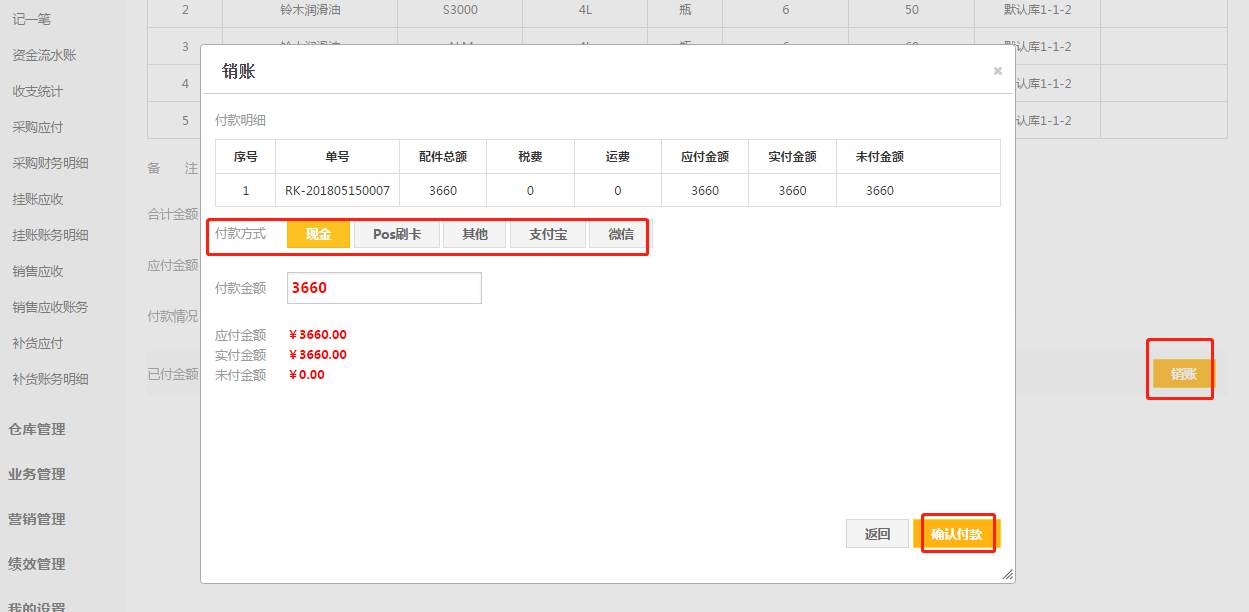The width and height of the screenshot is (1249, 612).
Task: Open 资金流水账 in the sidebar
Action: (44, 55)
